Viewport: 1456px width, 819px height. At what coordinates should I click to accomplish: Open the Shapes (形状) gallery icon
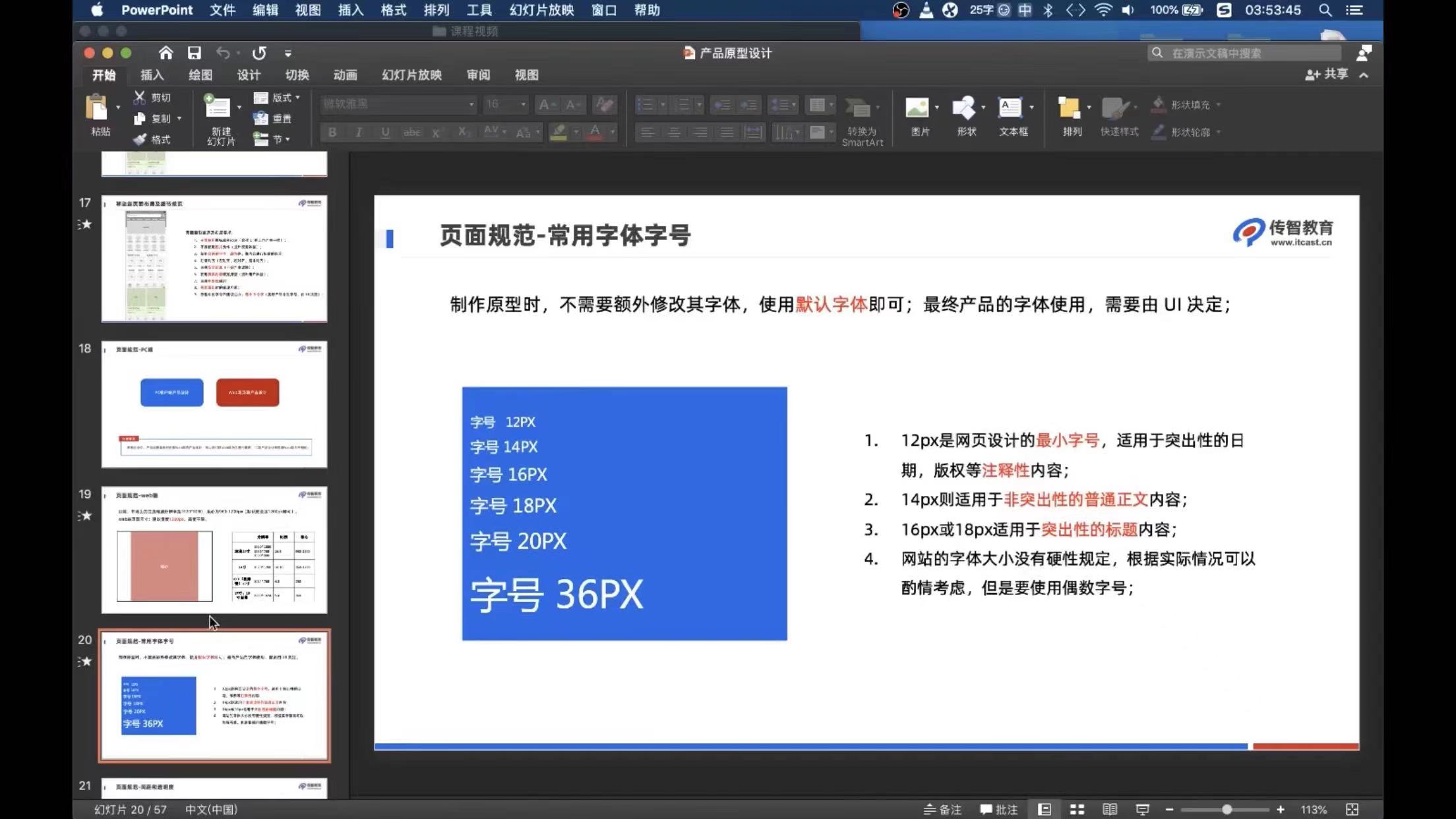(x=963, y=107)
